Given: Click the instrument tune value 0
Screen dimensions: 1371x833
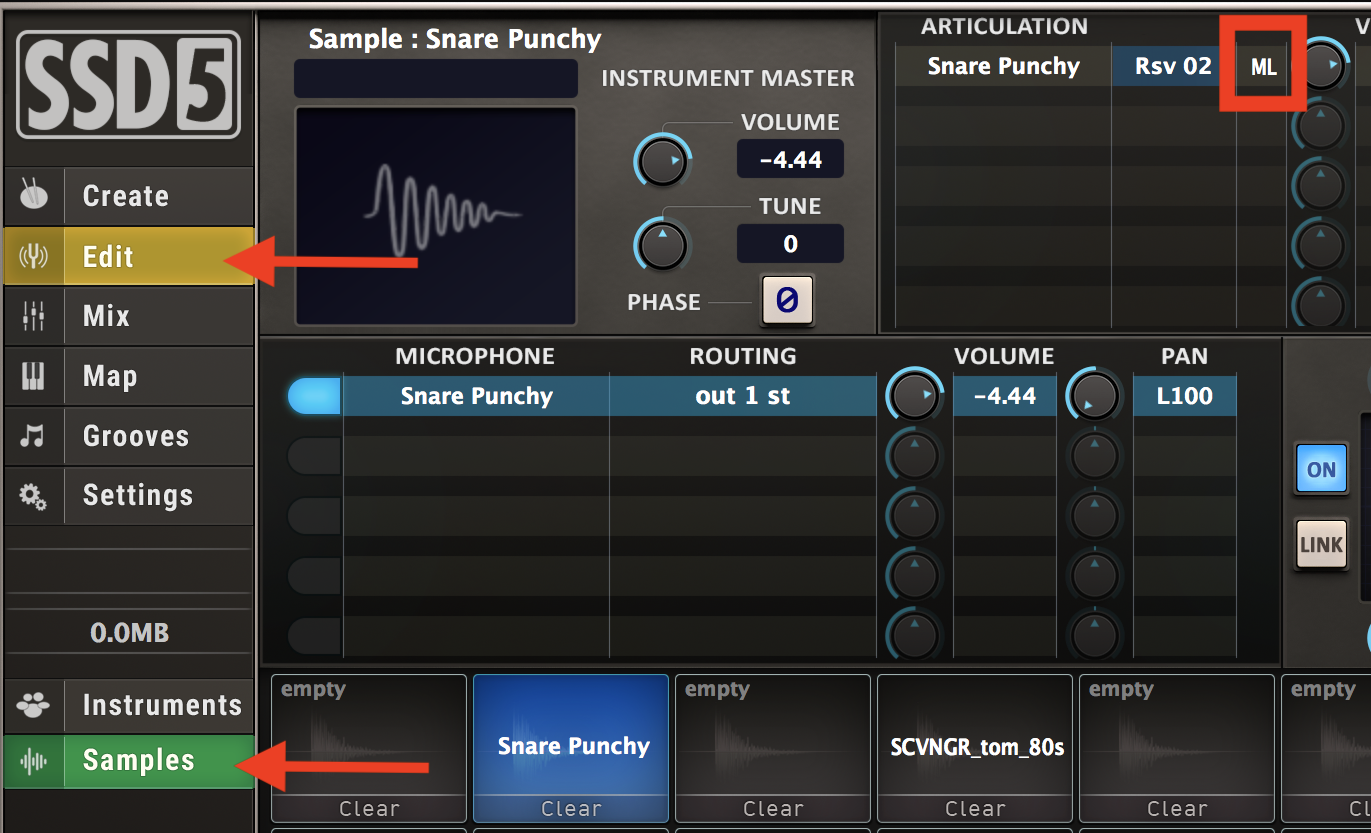Looking at the screenshot, I should click(790, 244).
